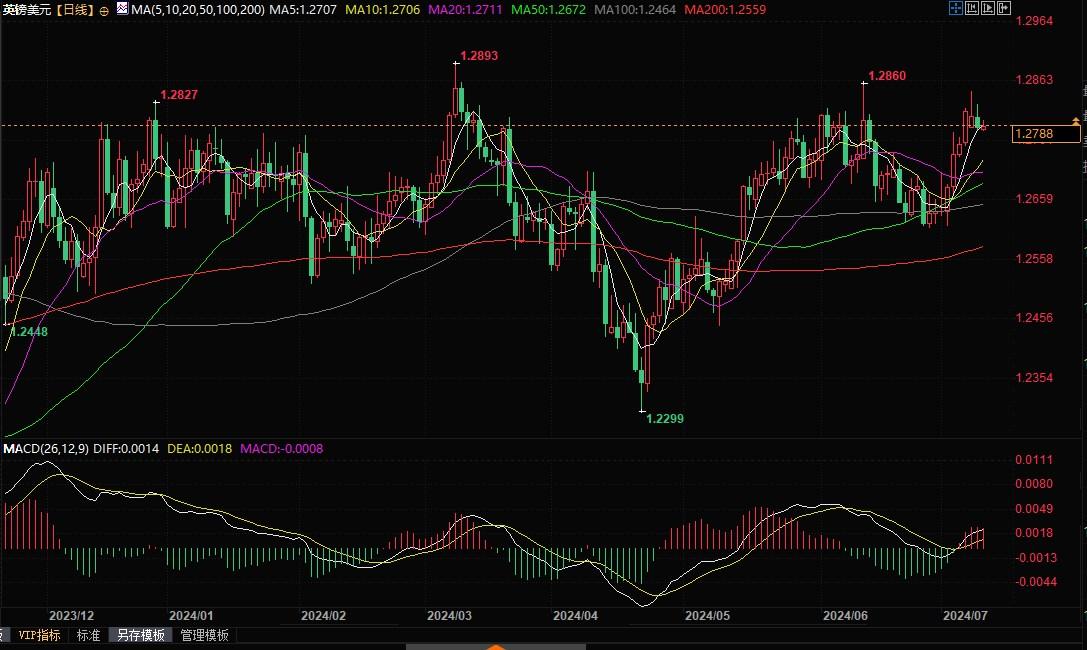Click the 2024/07 date on time axis
The width and height of the screenshot is (1087, 650).
click(x=965, y=615)
